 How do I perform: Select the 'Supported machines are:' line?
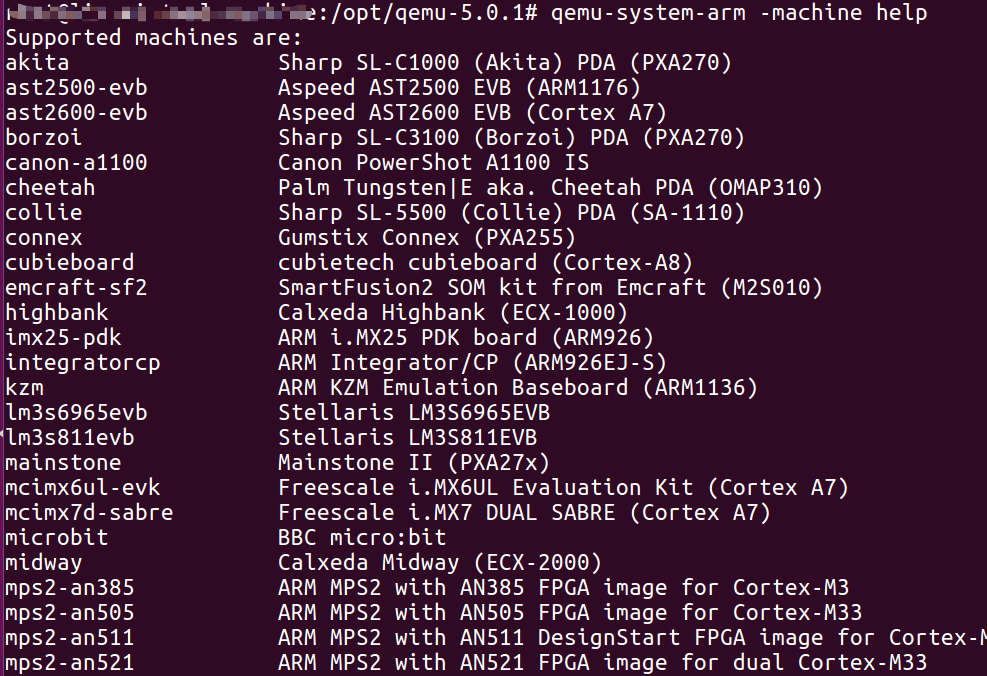click(x=154, y=38)
